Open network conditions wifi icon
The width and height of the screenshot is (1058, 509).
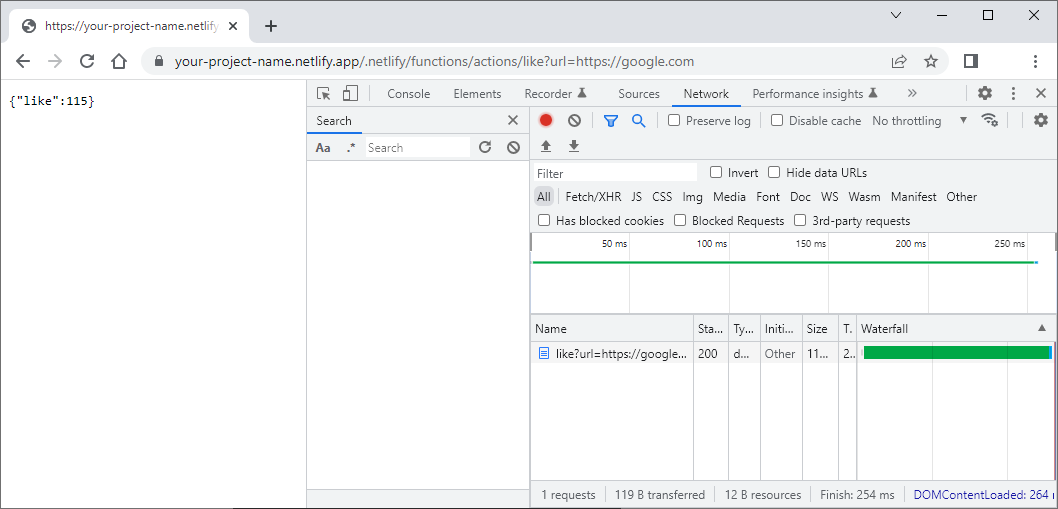(990, 120)
